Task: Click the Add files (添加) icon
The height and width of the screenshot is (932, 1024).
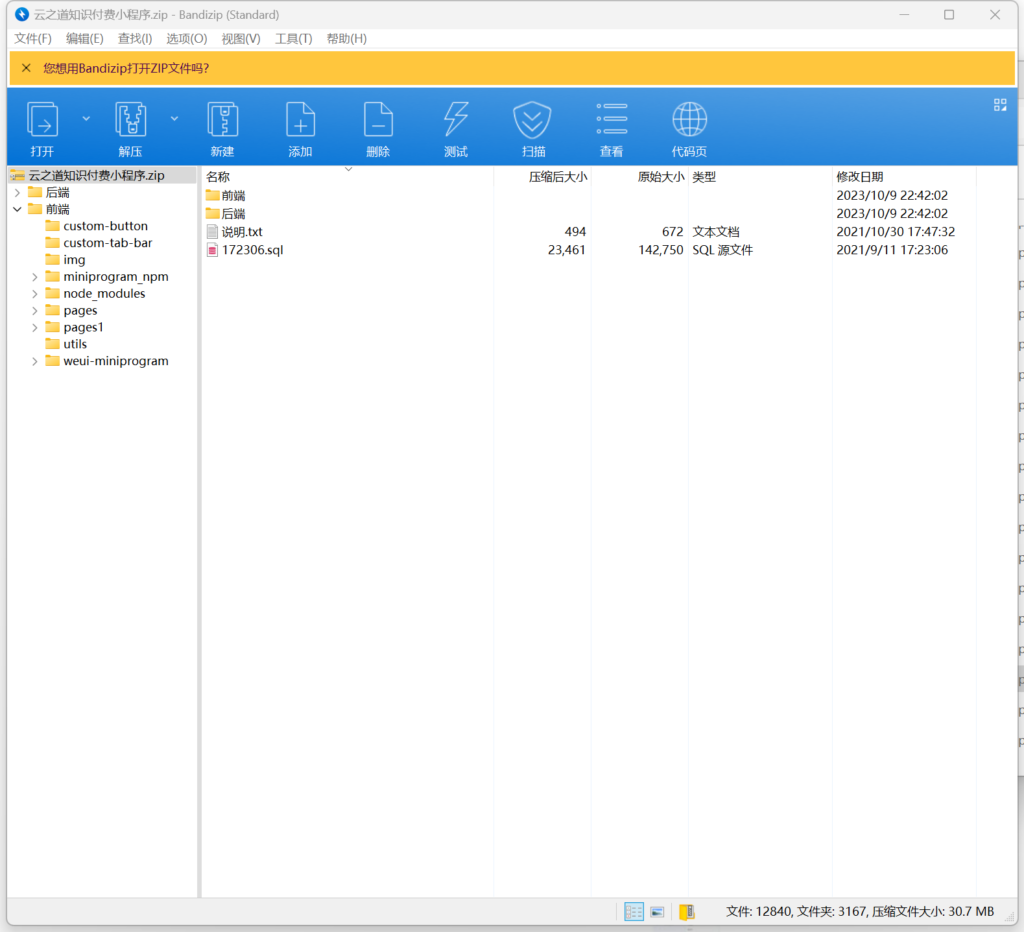Action: pyautogui.click(x=300, y=121)
